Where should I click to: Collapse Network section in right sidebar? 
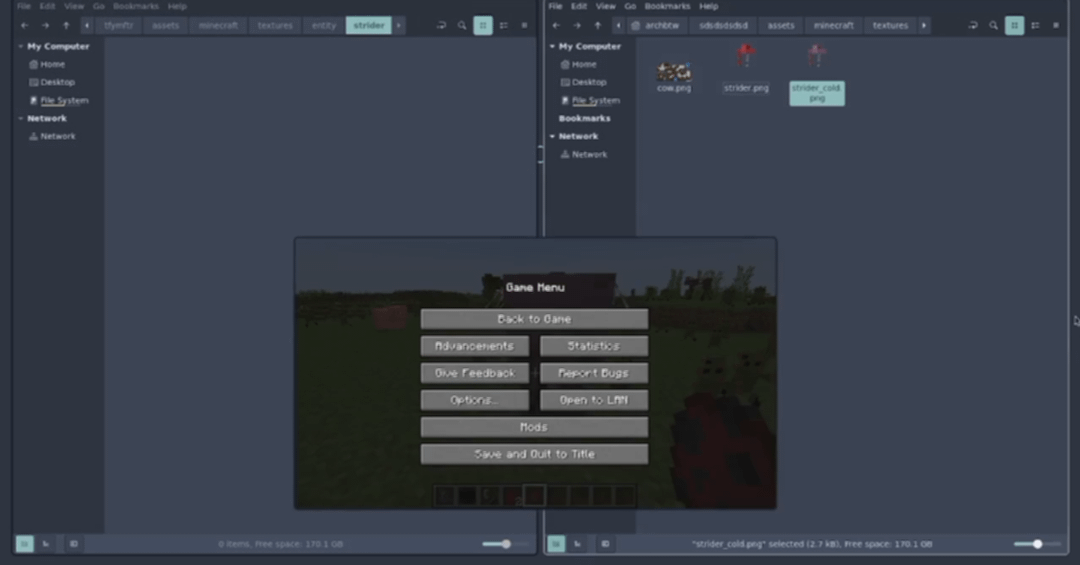[552, 136]
